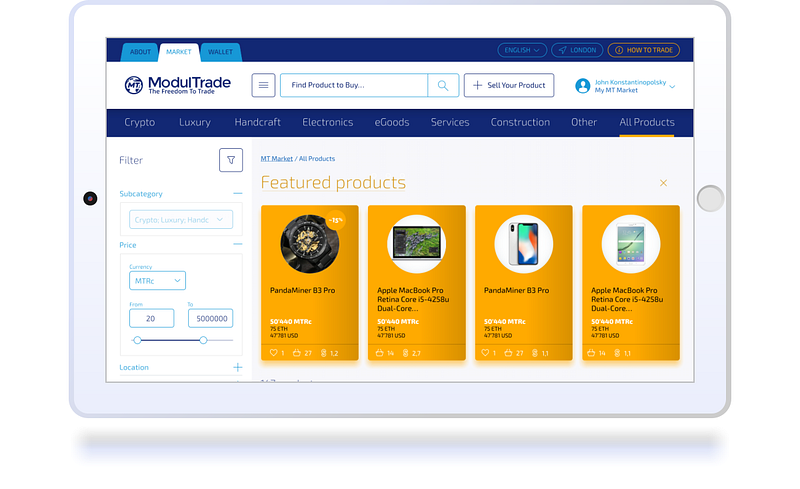The height and width of the screenshot is (489, 800).
Task: Open the Subcategory selection dropdown
Action: (x=181, y=219)
